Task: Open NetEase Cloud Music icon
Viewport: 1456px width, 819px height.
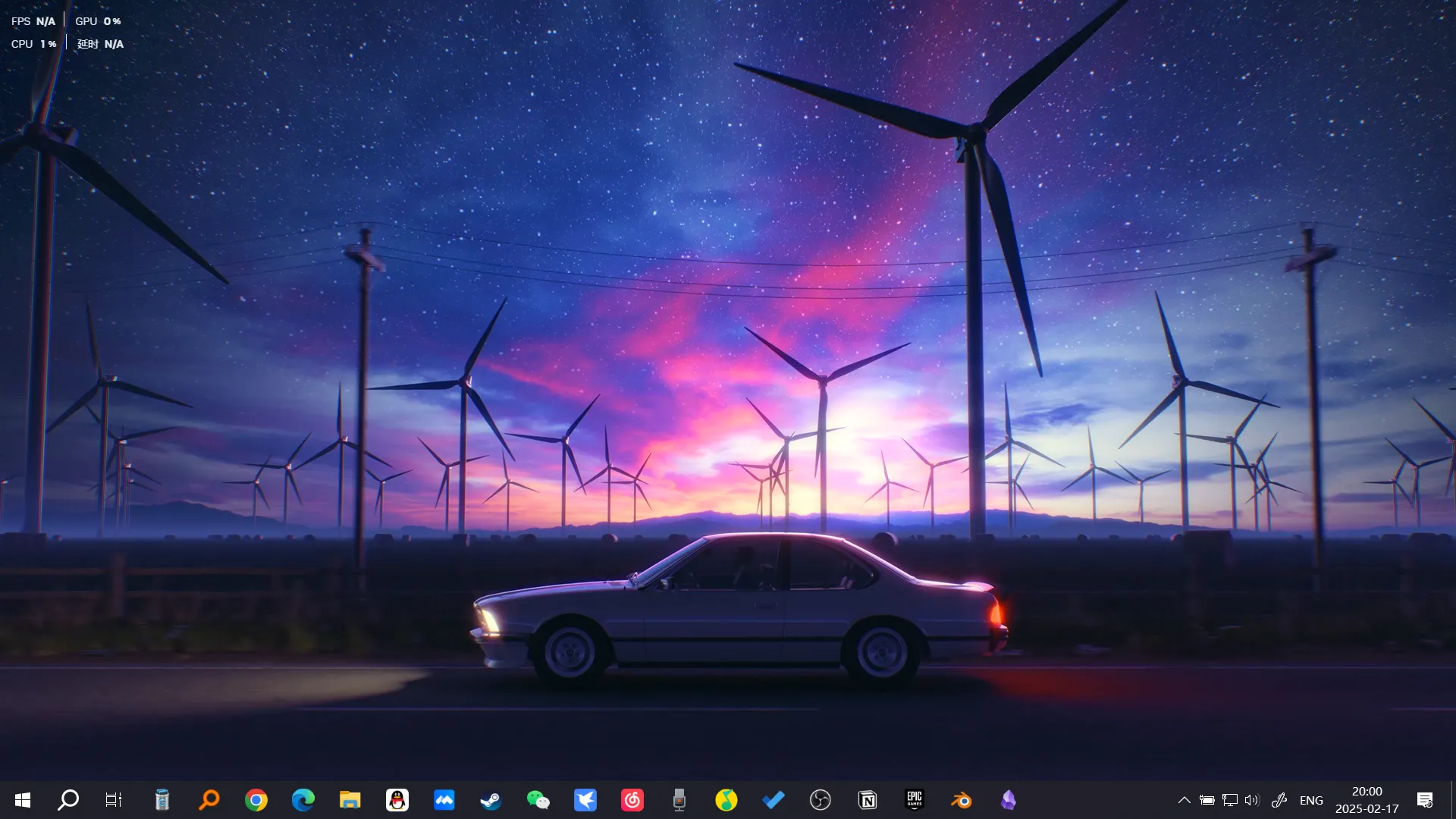Action: click(x=632, y=800)
